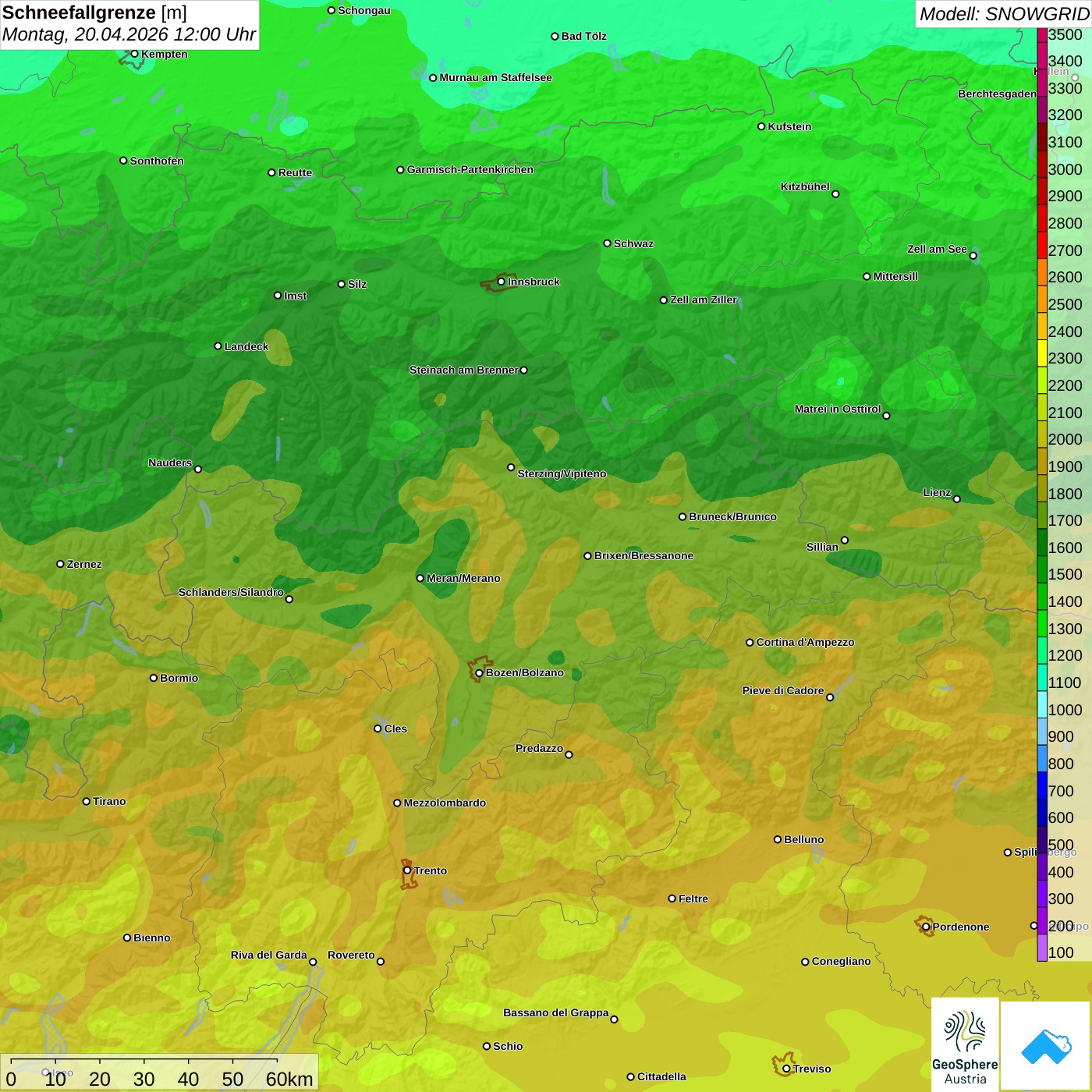Click the Reutte label

tap(295, 172)
